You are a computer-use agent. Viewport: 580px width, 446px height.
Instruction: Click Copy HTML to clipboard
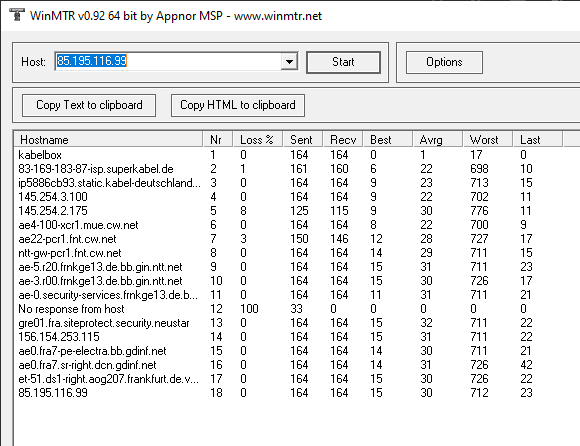point(238,105)
